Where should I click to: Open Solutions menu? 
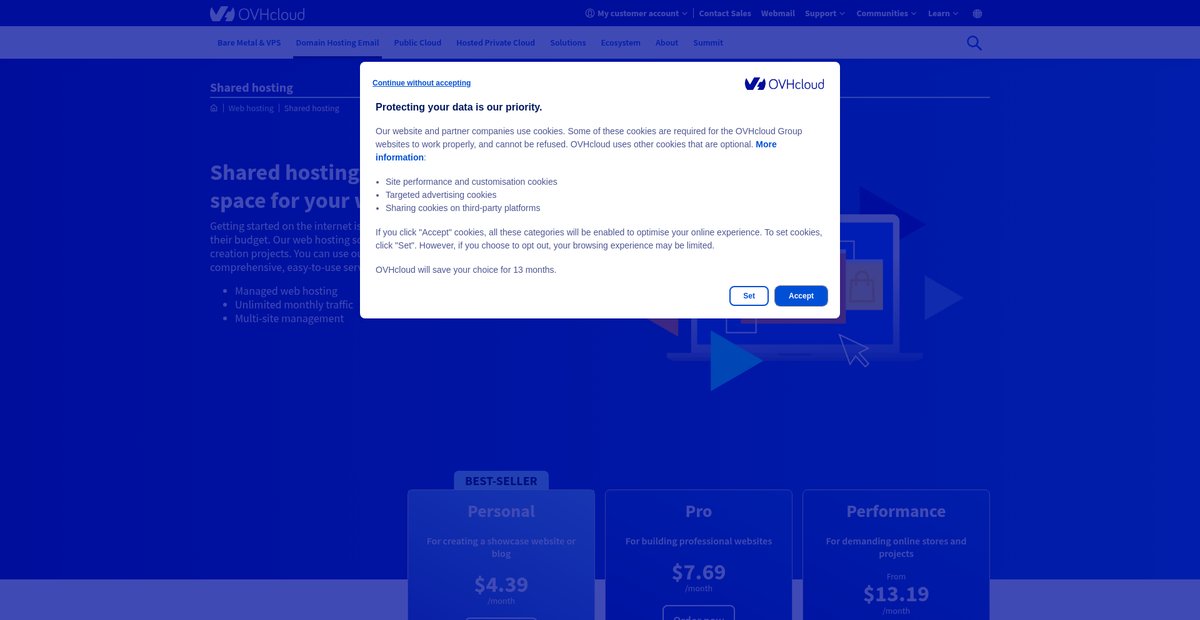pos(568,43)
